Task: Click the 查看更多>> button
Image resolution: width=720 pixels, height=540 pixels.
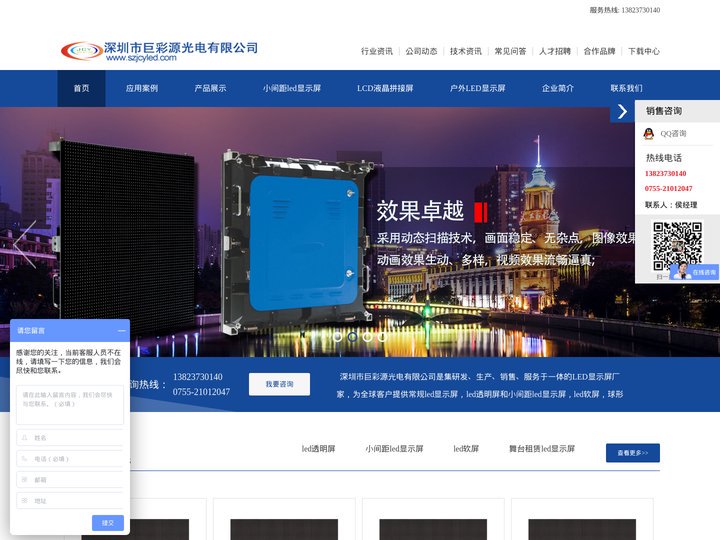Action: [x=633, y=453]
